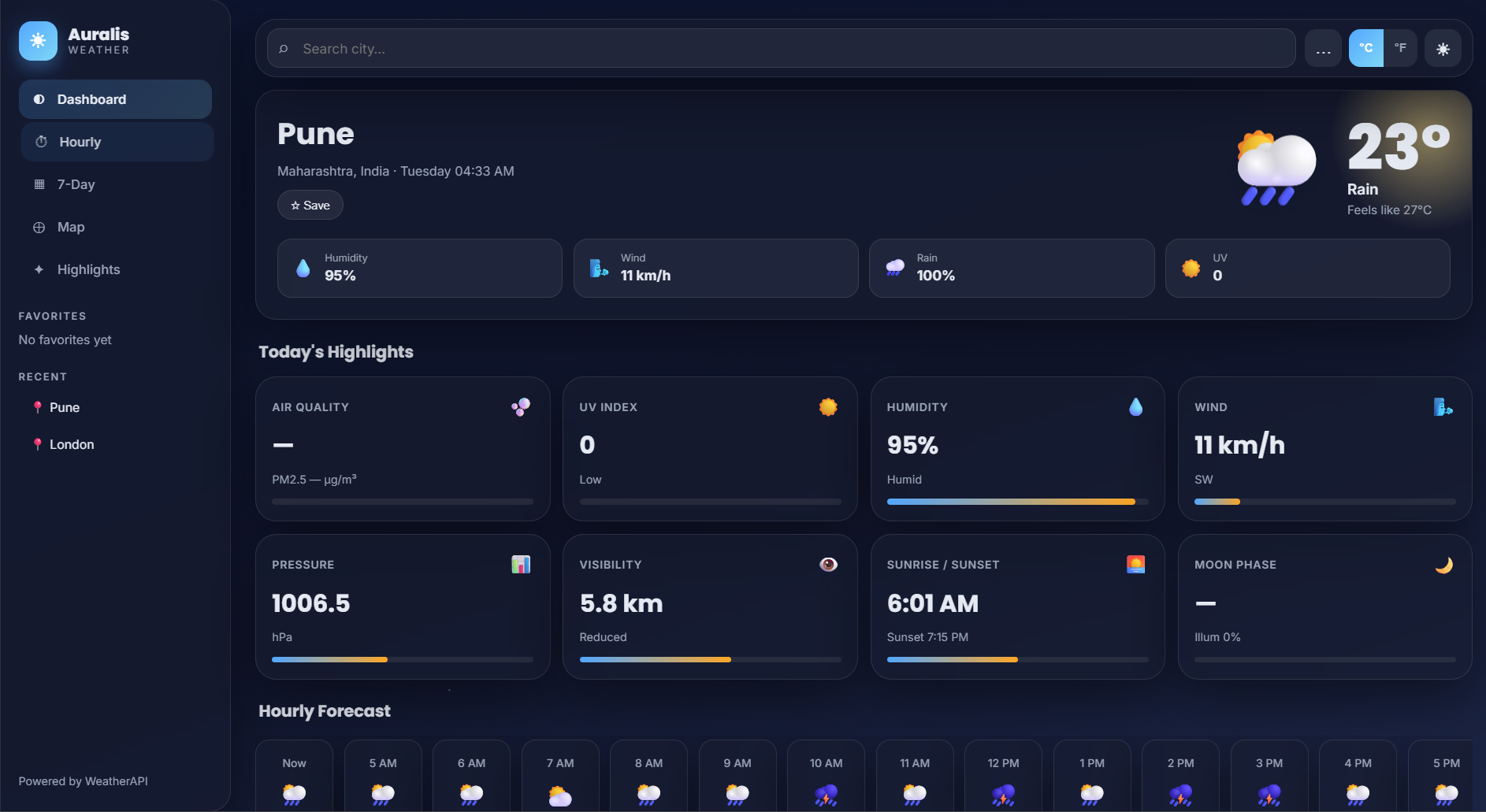This screenshot has height=812, width=1486.
Task: Click the 7 AM partly cloudy icon
Action: coord(560,795)
